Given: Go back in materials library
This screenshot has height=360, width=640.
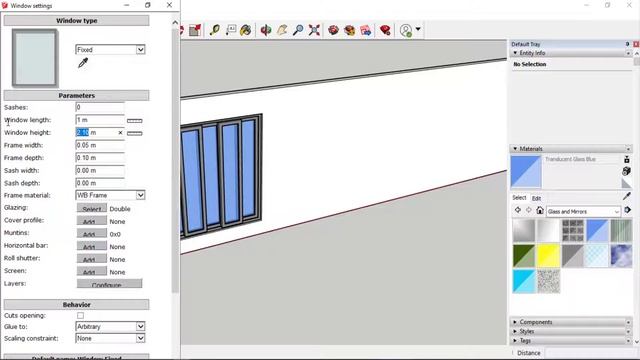Looking at the screenshot, I should click(518, 210).
